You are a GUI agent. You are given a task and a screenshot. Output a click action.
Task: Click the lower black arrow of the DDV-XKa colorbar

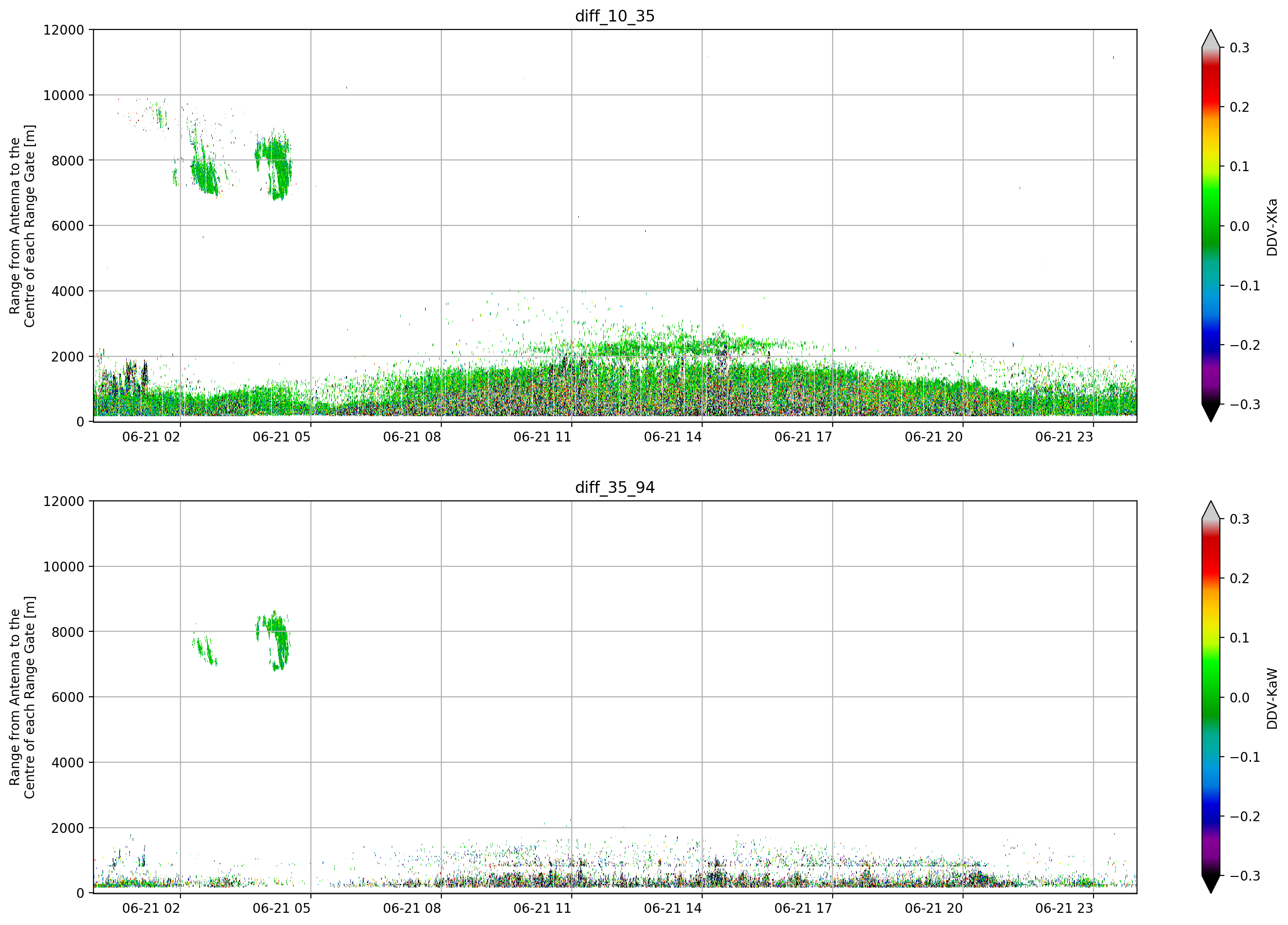[x=1211, y=413]
